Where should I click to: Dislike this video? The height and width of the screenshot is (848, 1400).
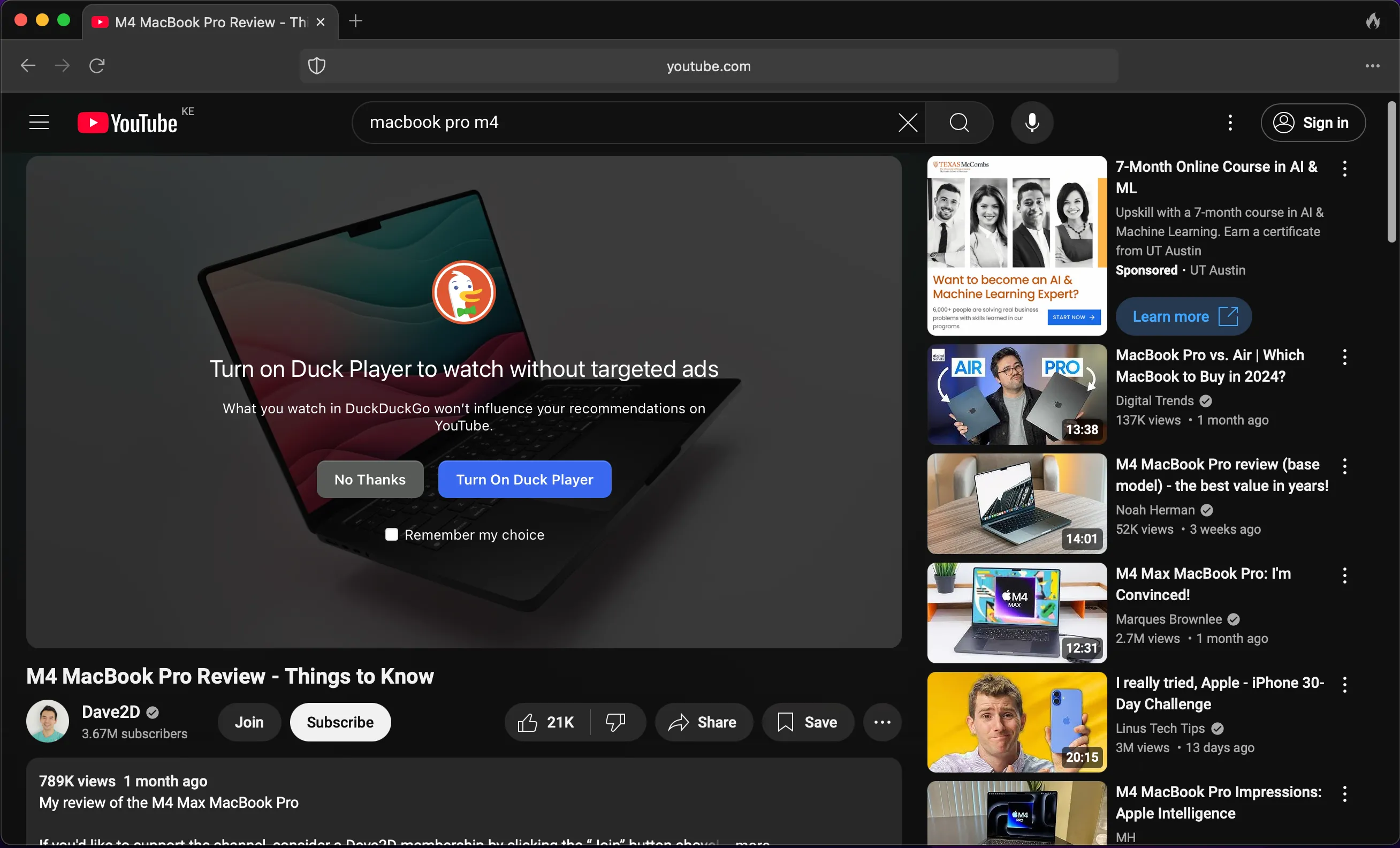(616, 722)
